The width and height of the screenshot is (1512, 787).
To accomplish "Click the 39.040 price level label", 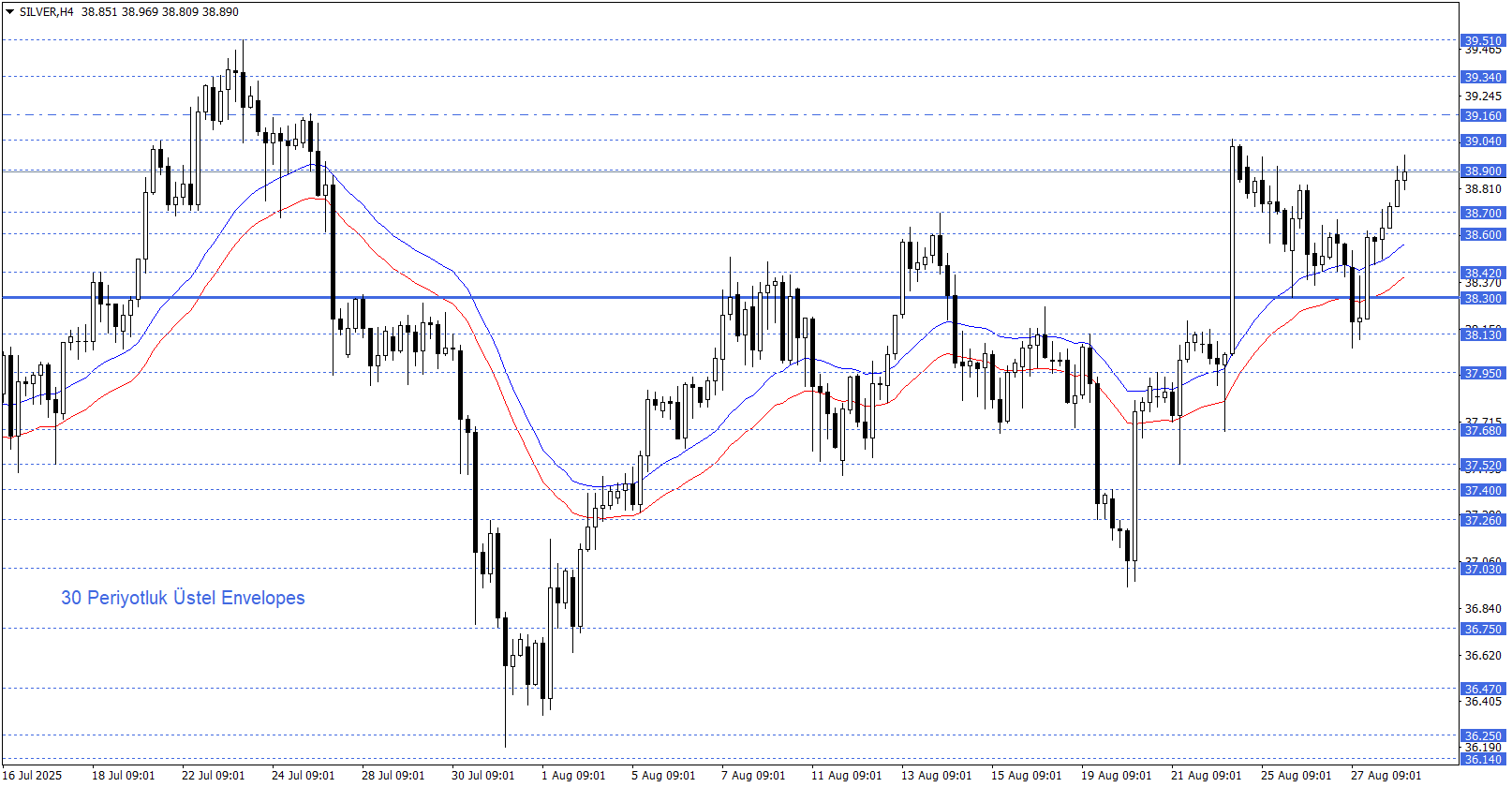I will [1483, 141].
